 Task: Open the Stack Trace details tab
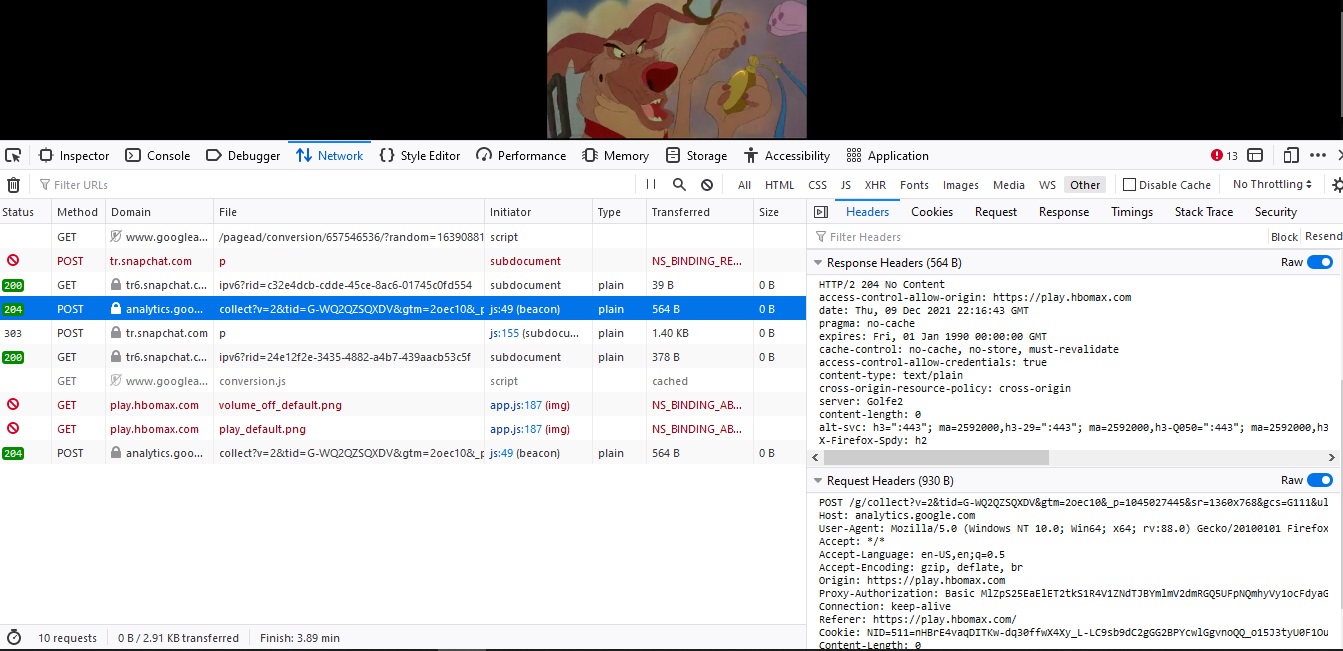coord(1204,212)
